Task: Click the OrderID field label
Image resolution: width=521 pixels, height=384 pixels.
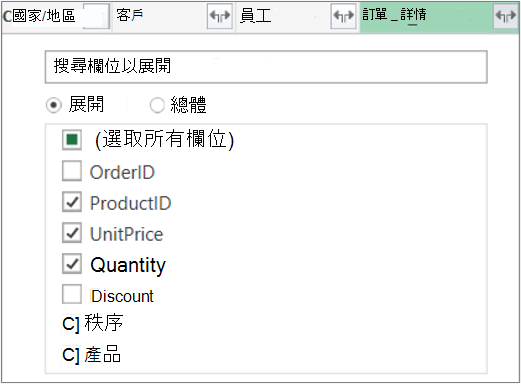Action: tap(122, 173)
